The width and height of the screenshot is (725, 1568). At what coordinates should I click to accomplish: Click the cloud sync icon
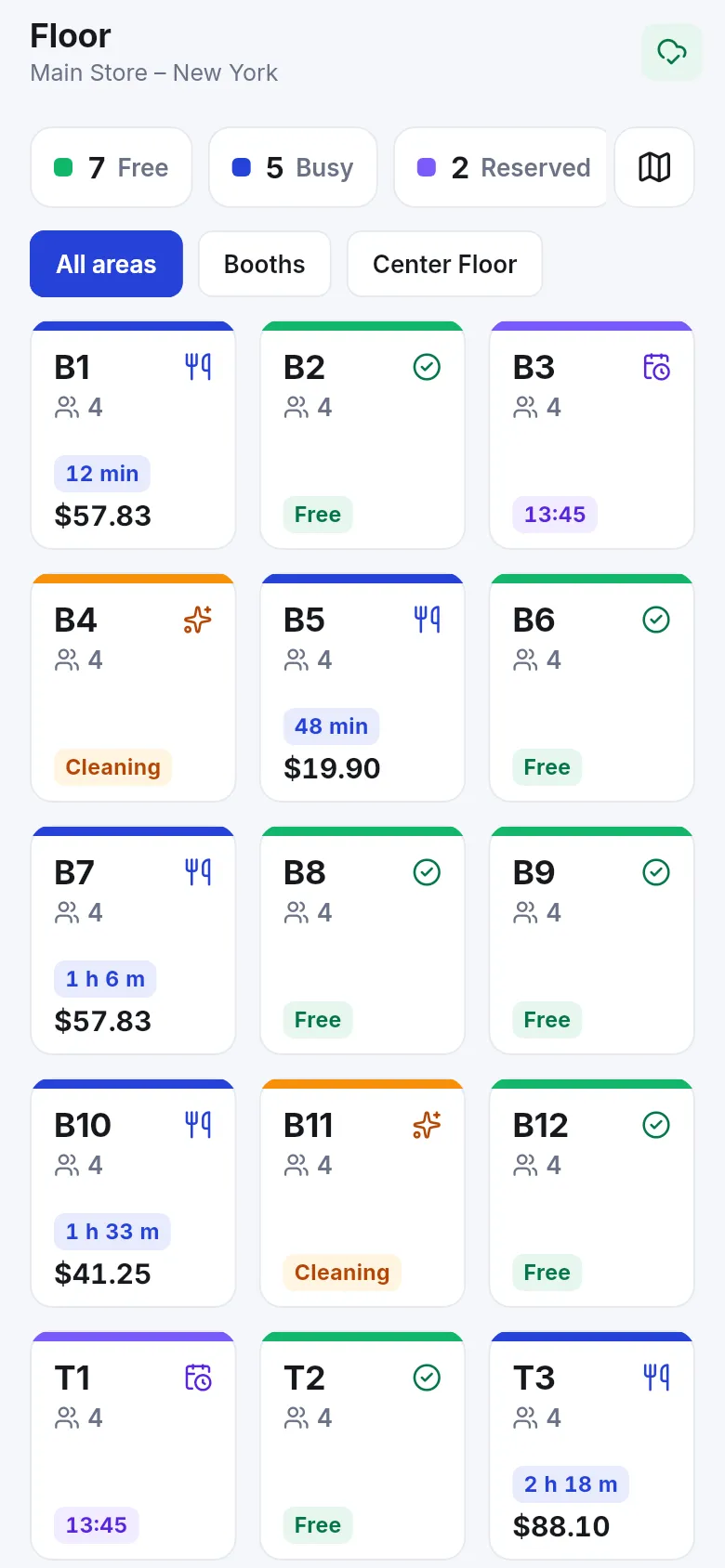click(x=672, y=52)
